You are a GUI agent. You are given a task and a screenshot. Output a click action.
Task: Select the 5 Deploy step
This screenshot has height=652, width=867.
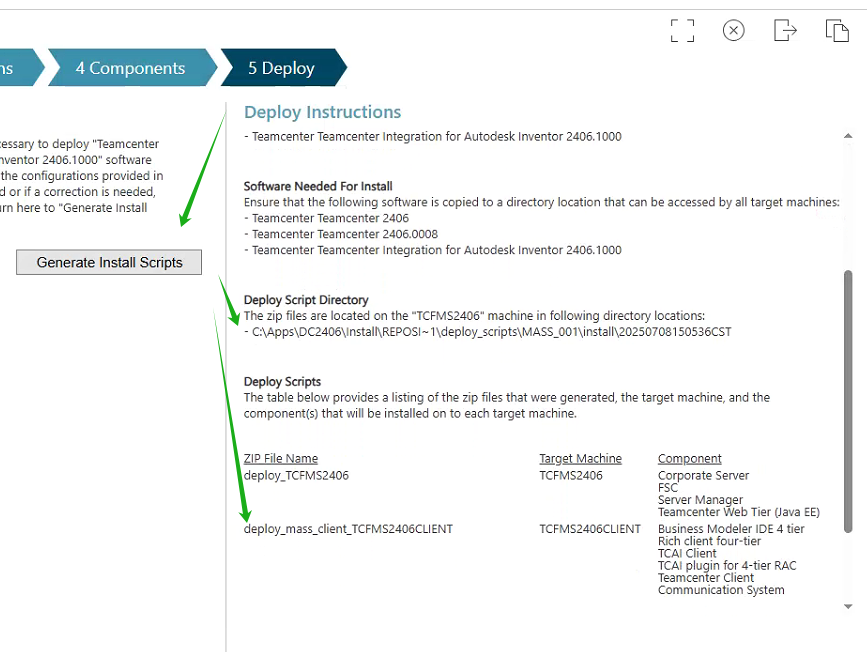283,67
